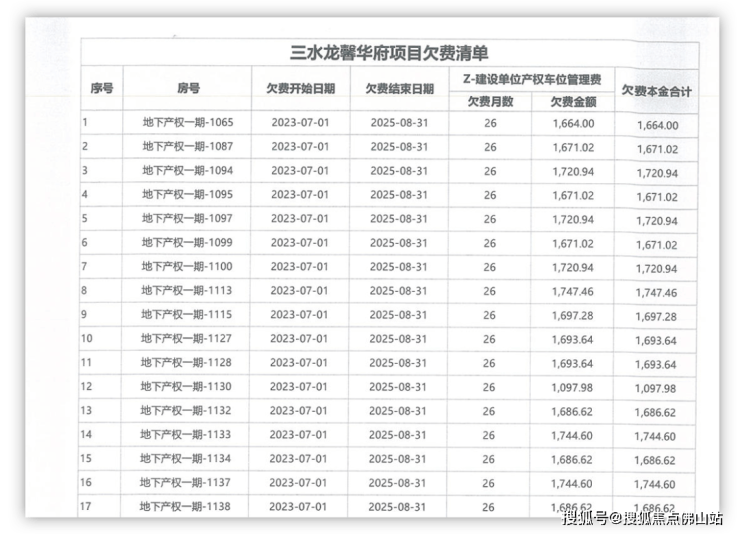Viewport: 740px width, 534px height.
Task: Click cell 地下产权一期-1134
Action: point(185,458)
